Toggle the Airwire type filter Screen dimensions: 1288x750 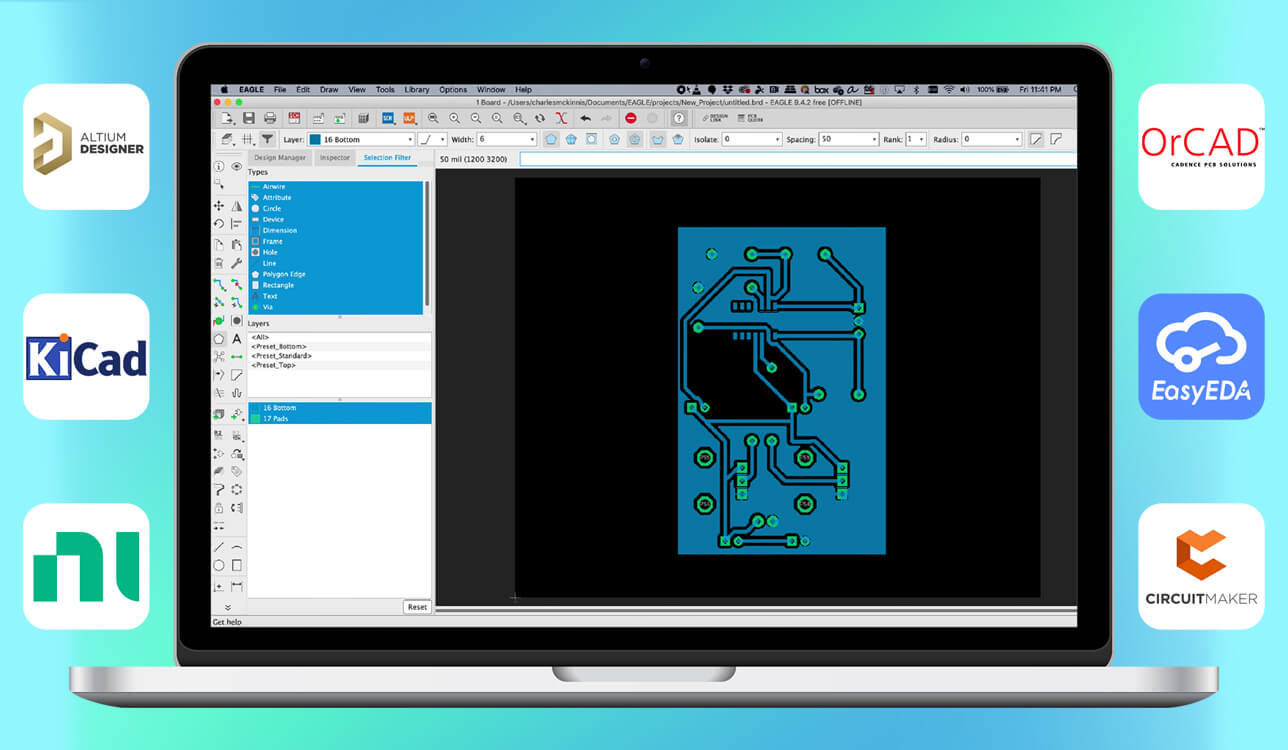[x=336, y=187]
